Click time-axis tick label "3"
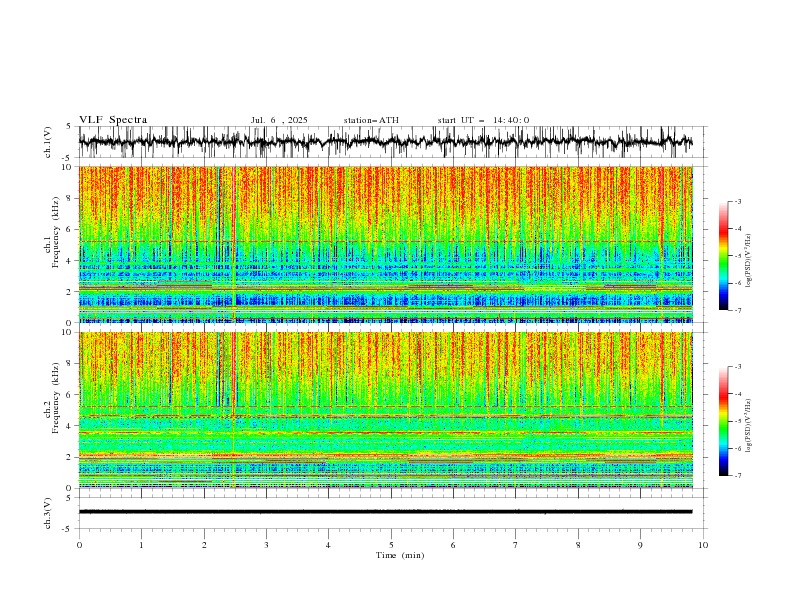Image resolution: width=792 pixels, height=612 pixels. click(x=266, y=545)
